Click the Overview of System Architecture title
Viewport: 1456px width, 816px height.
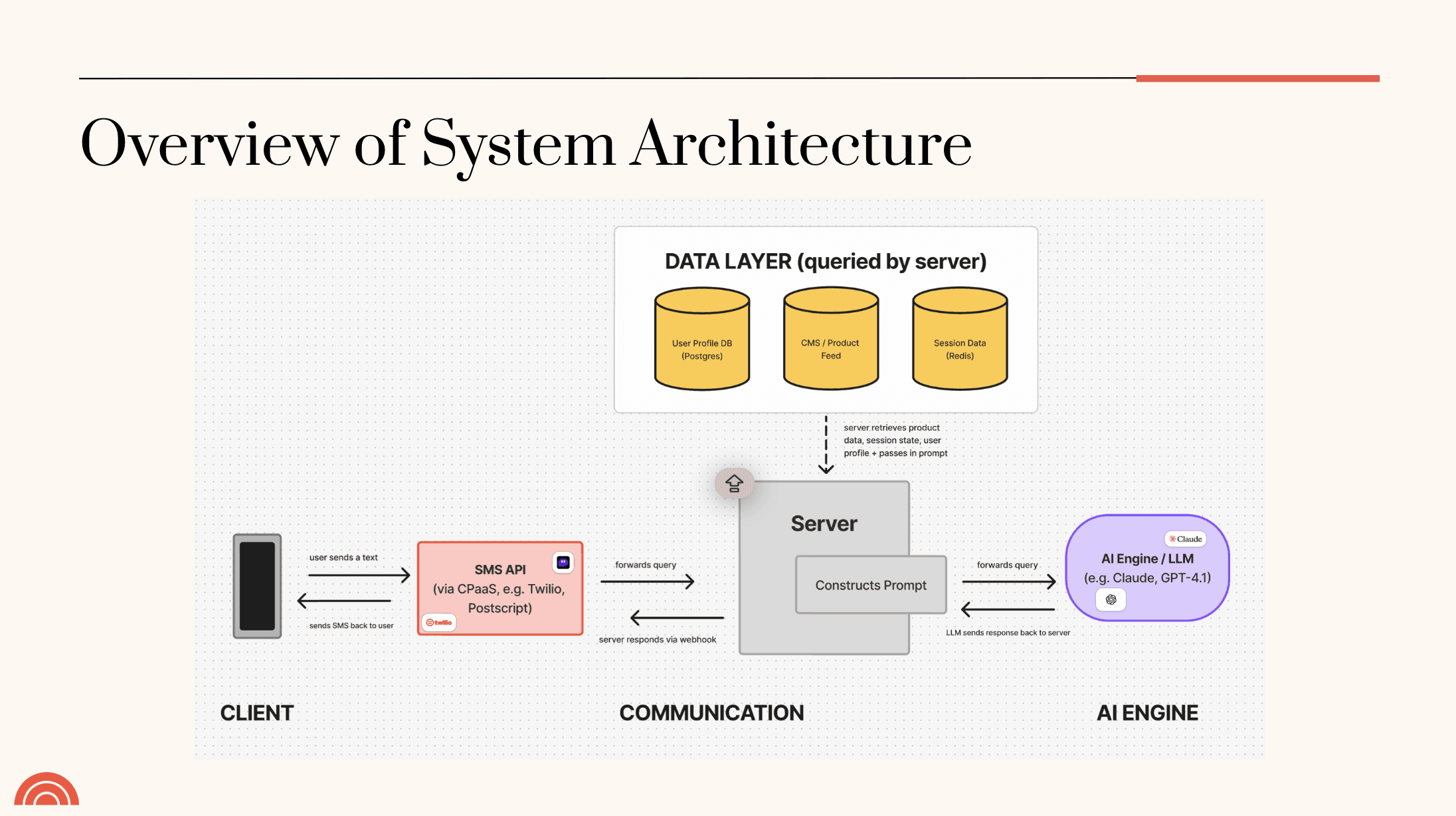point(525,144)
